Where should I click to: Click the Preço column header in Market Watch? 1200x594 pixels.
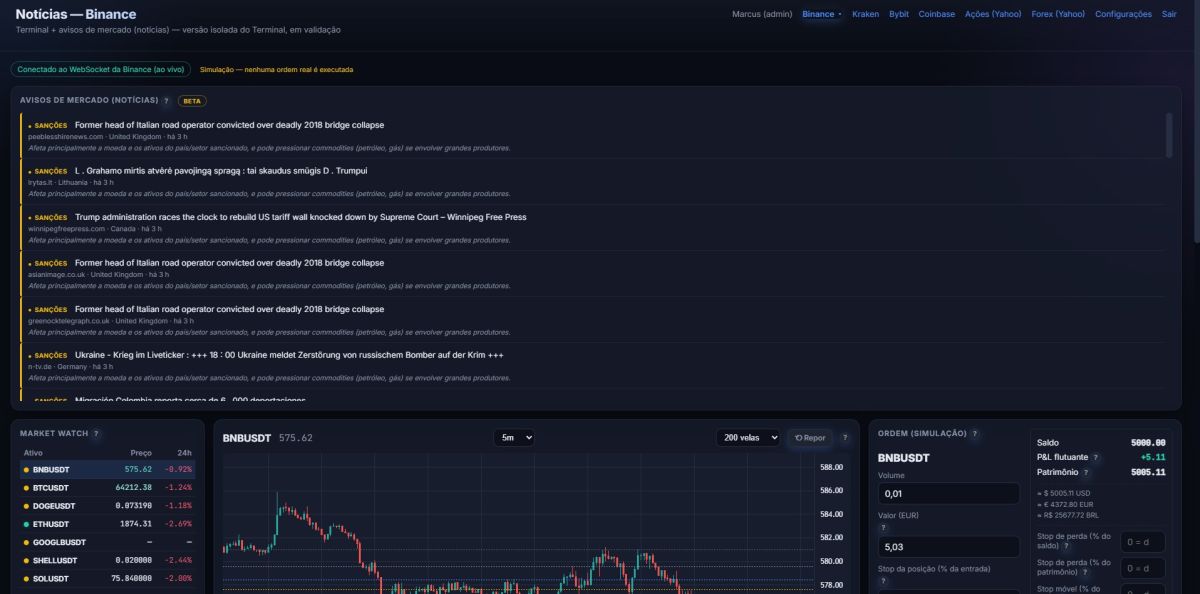[x=141, y=453]
